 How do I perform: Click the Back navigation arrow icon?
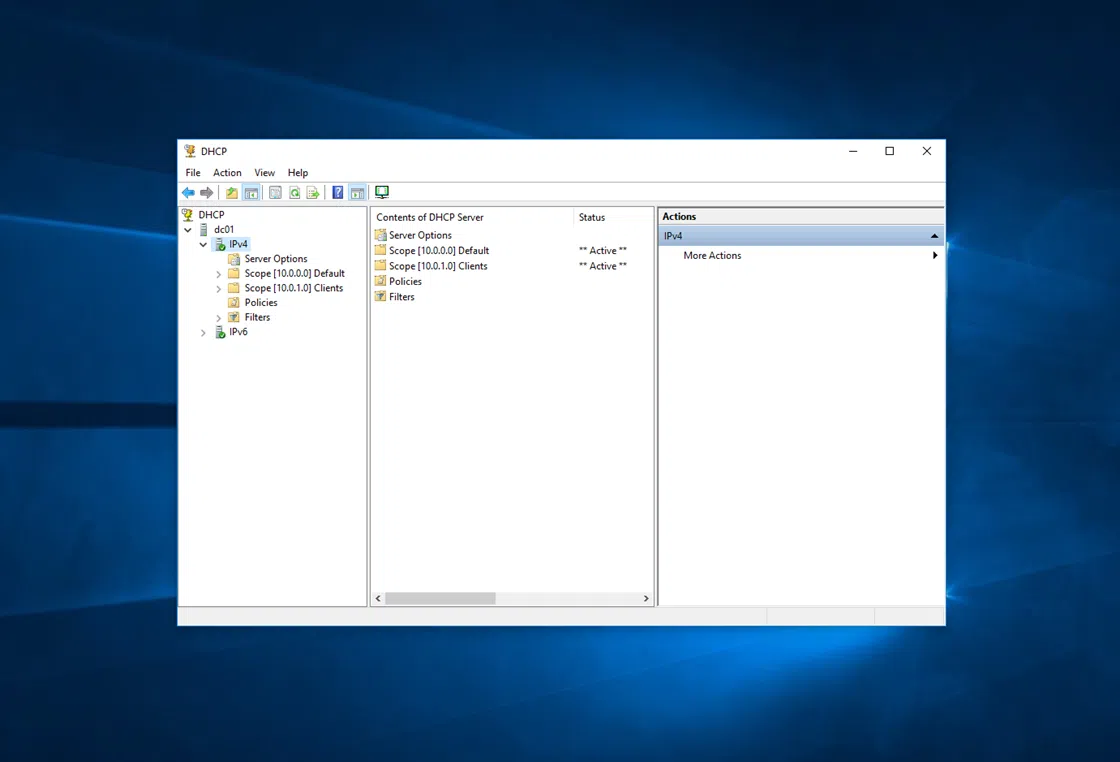188,192
